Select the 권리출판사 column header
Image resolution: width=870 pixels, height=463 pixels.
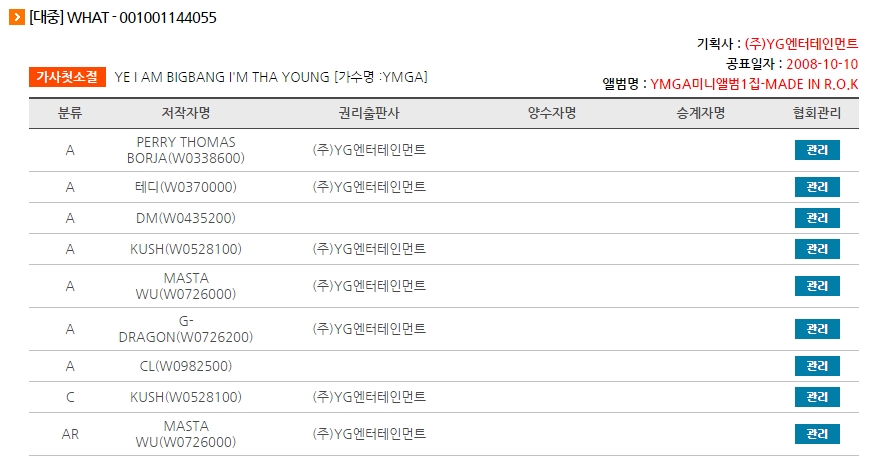click(369, 113)
